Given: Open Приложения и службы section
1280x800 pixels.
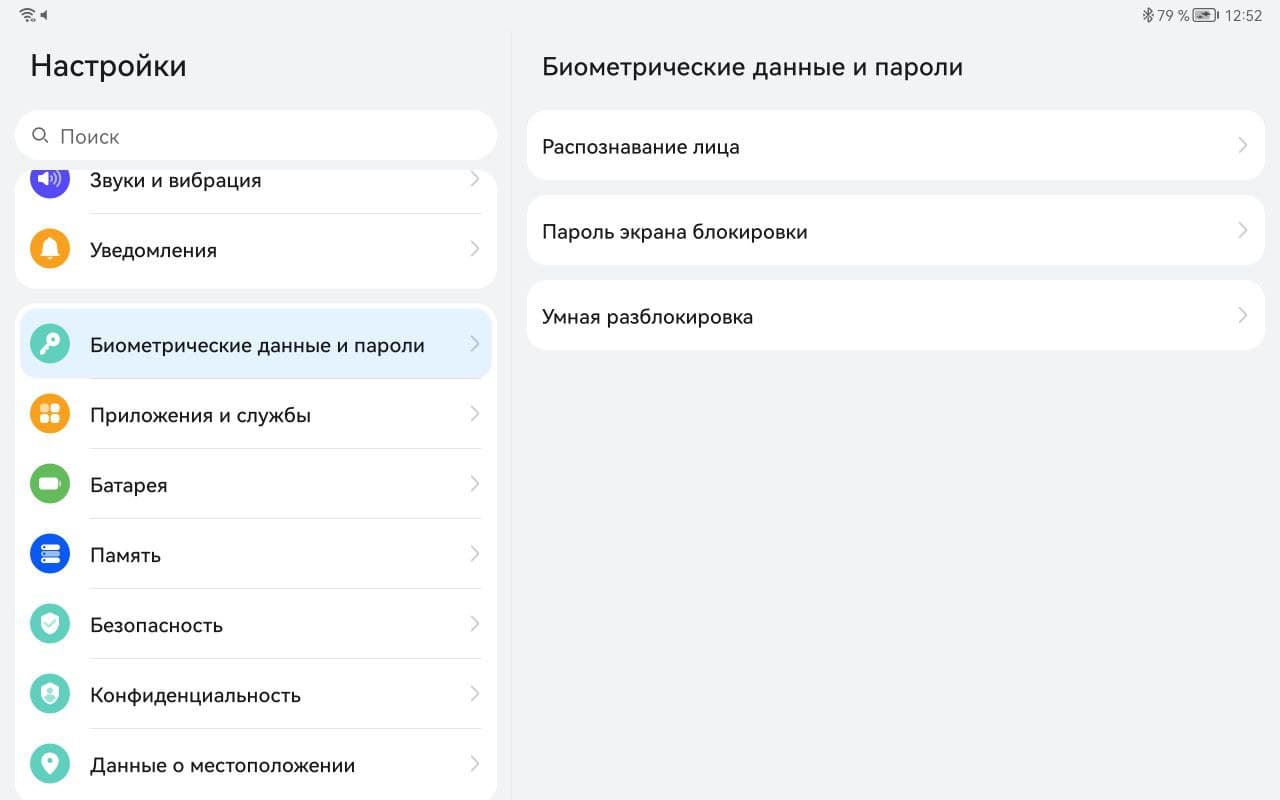Looking at the screenshot, I should (200, 415).
